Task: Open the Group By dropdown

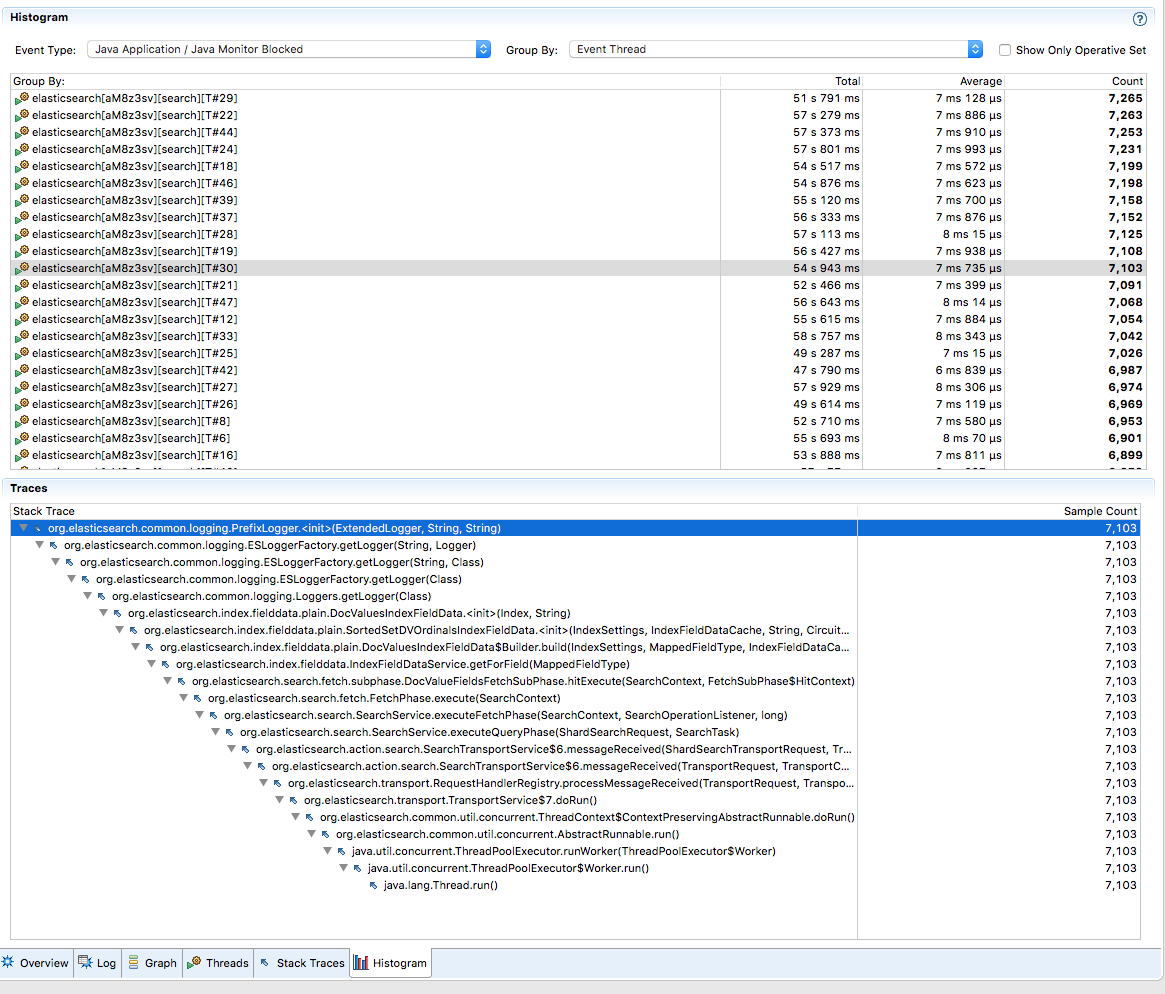Action: 776,49
